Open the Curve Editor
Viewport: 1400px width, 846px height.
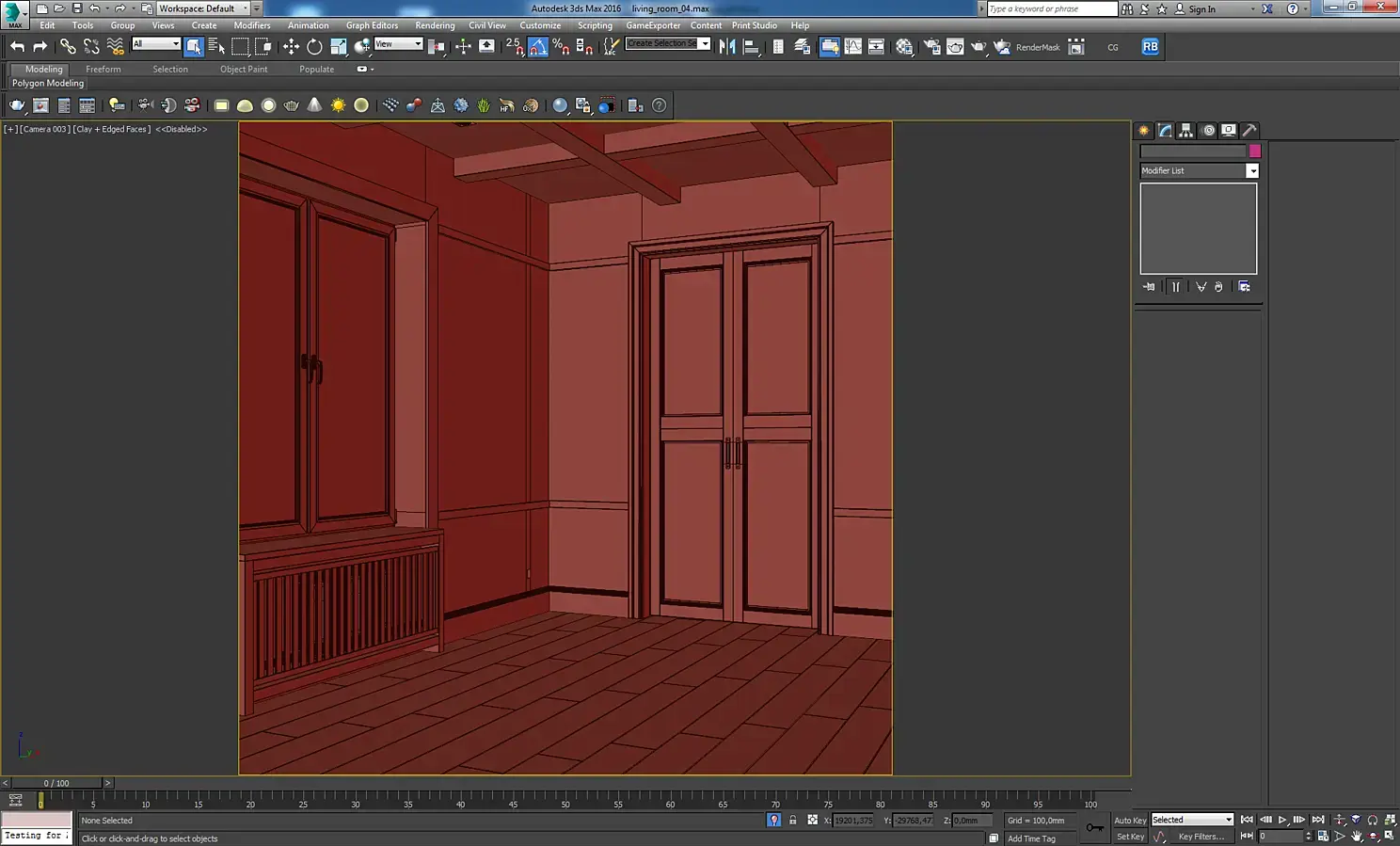pyautogui.click(x=852, y=46)
